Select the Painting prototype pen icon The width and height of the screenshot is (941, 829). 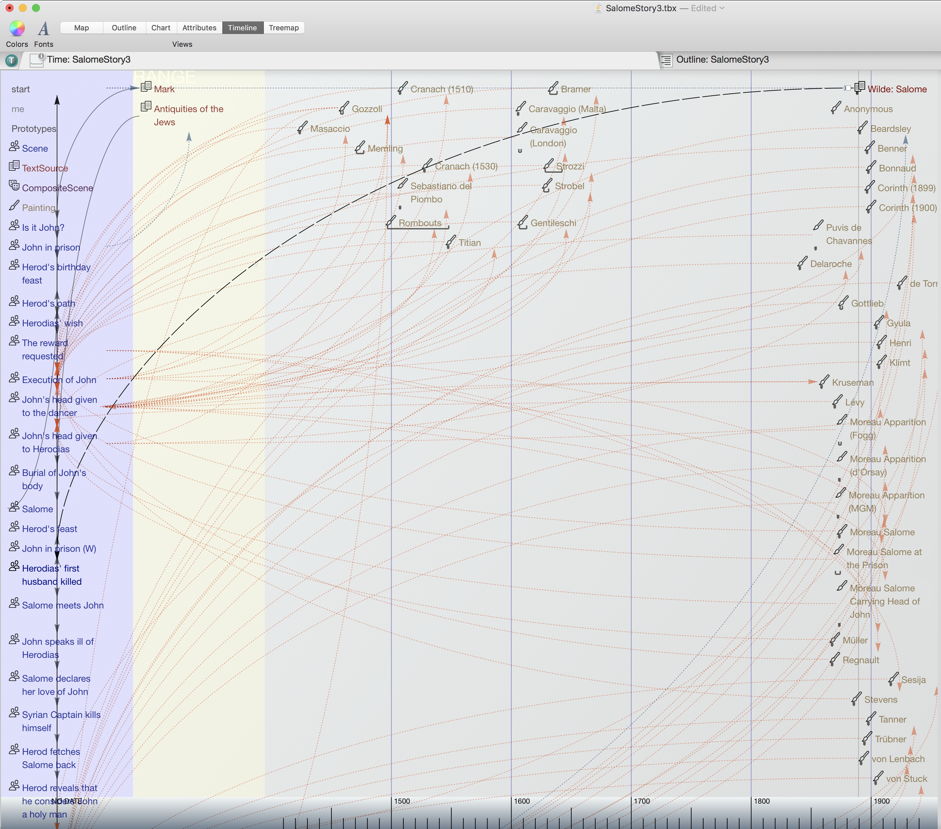click(x=12, y=207)
